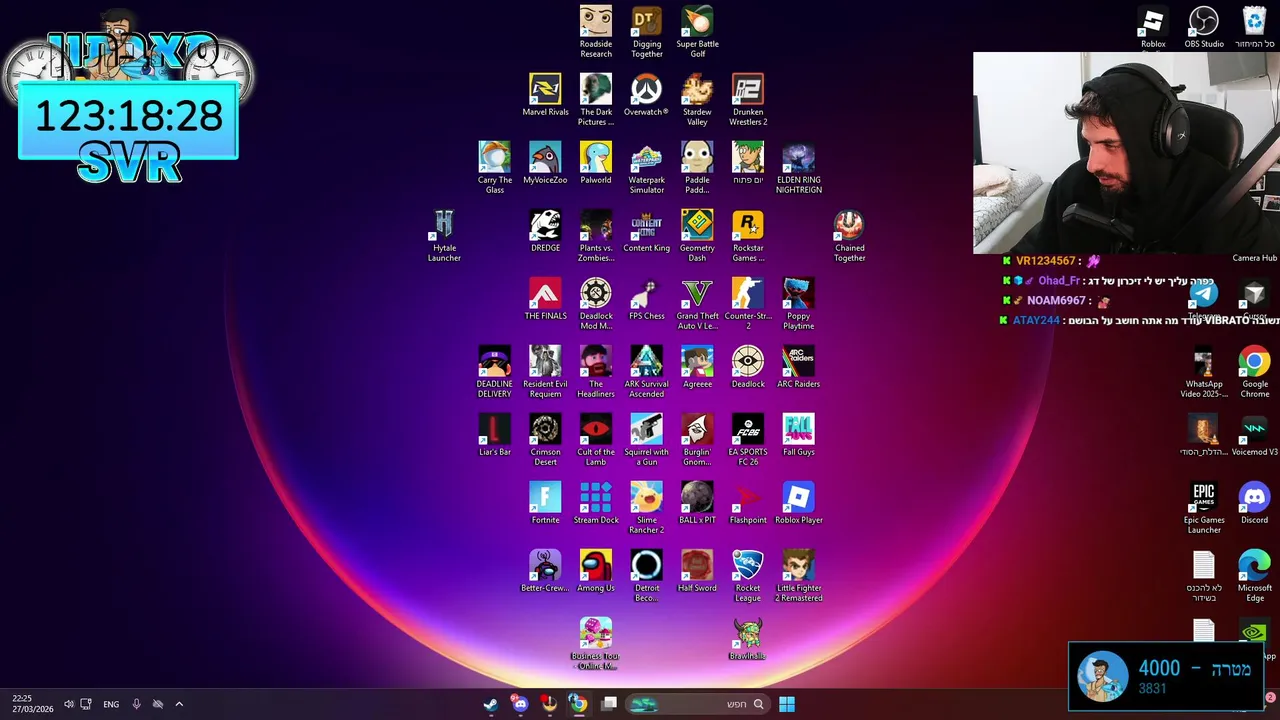Viewport: 1280px width, 720px height.
Task: Launch Liar's Bar desktop shortcut
Action: coord(494,435)
